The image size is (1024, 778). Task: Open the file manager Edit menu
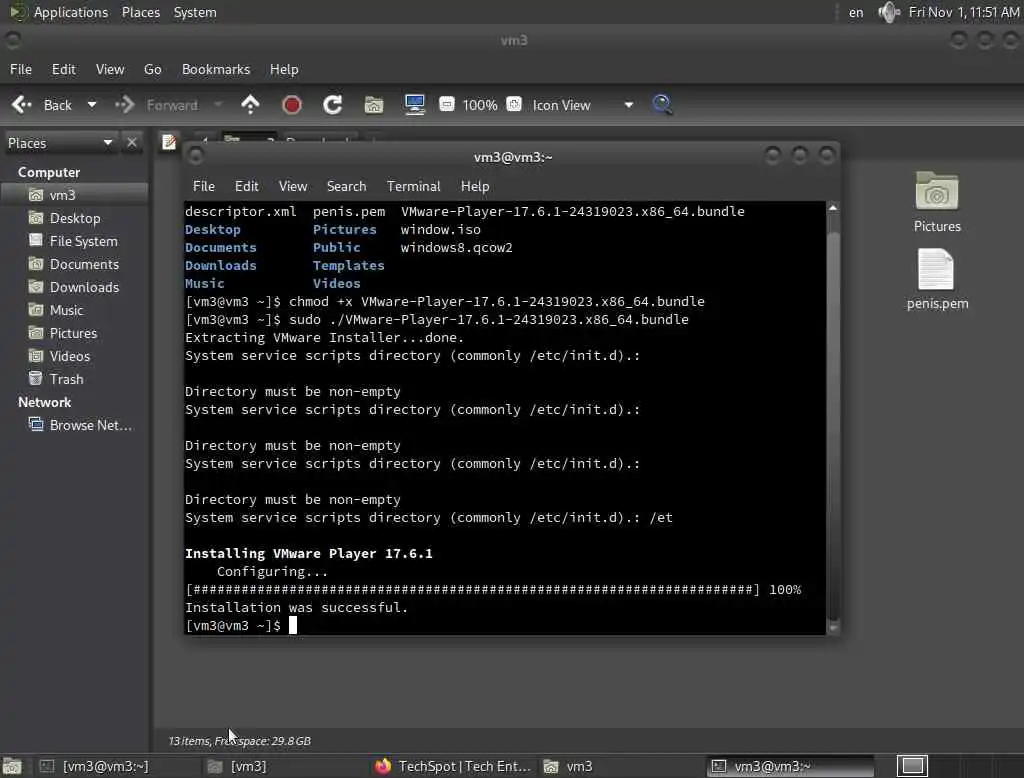(x=63, y=69)
